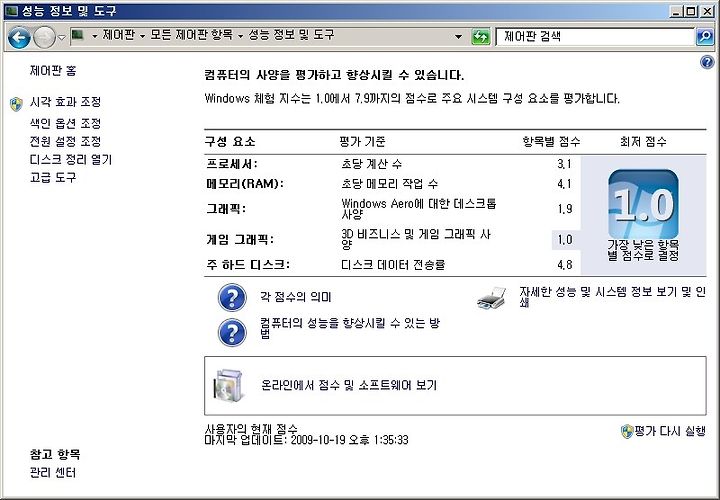Click help icon next to 각 점수의 의미
The image size is (720, 500).
[x=232, y=298]
